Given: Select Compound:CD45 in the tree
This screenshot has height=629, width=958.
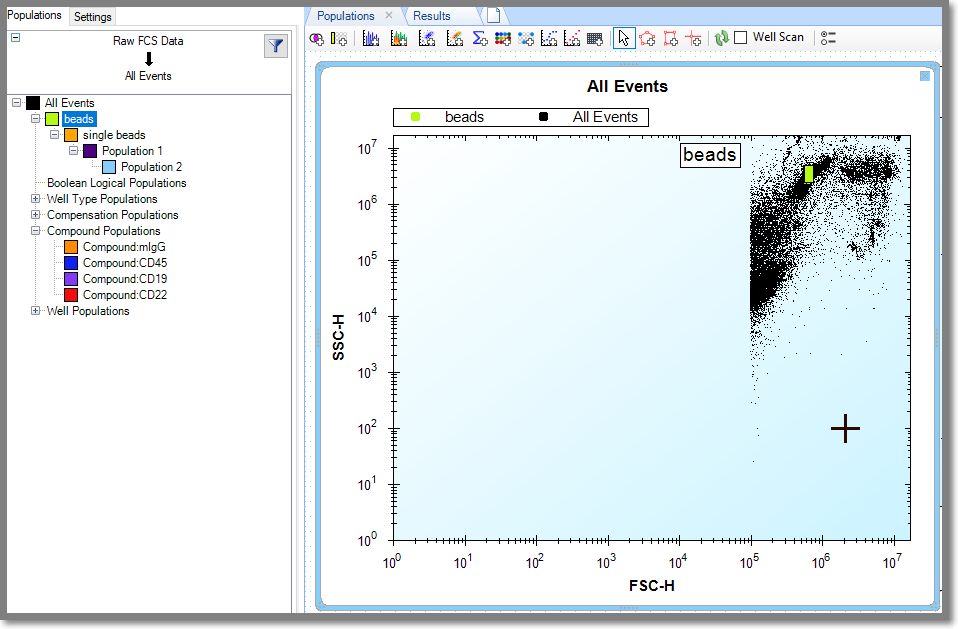Looking at the screenshot, I should point(125,263).
